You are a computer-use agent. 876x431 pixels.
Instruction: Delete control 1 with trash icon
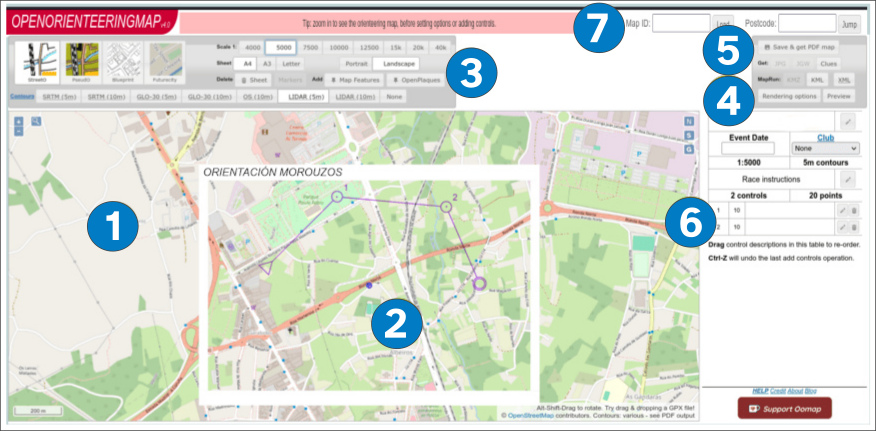855,211
